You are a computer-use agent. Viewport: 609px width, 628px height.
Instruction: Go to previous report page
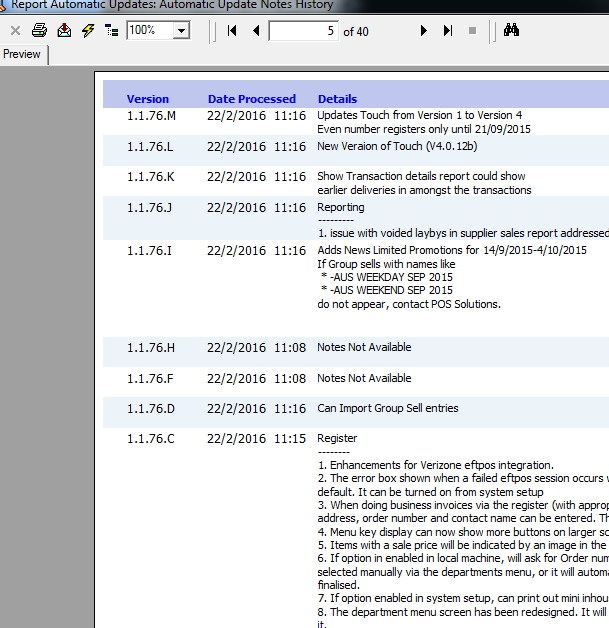click(256, 30)
